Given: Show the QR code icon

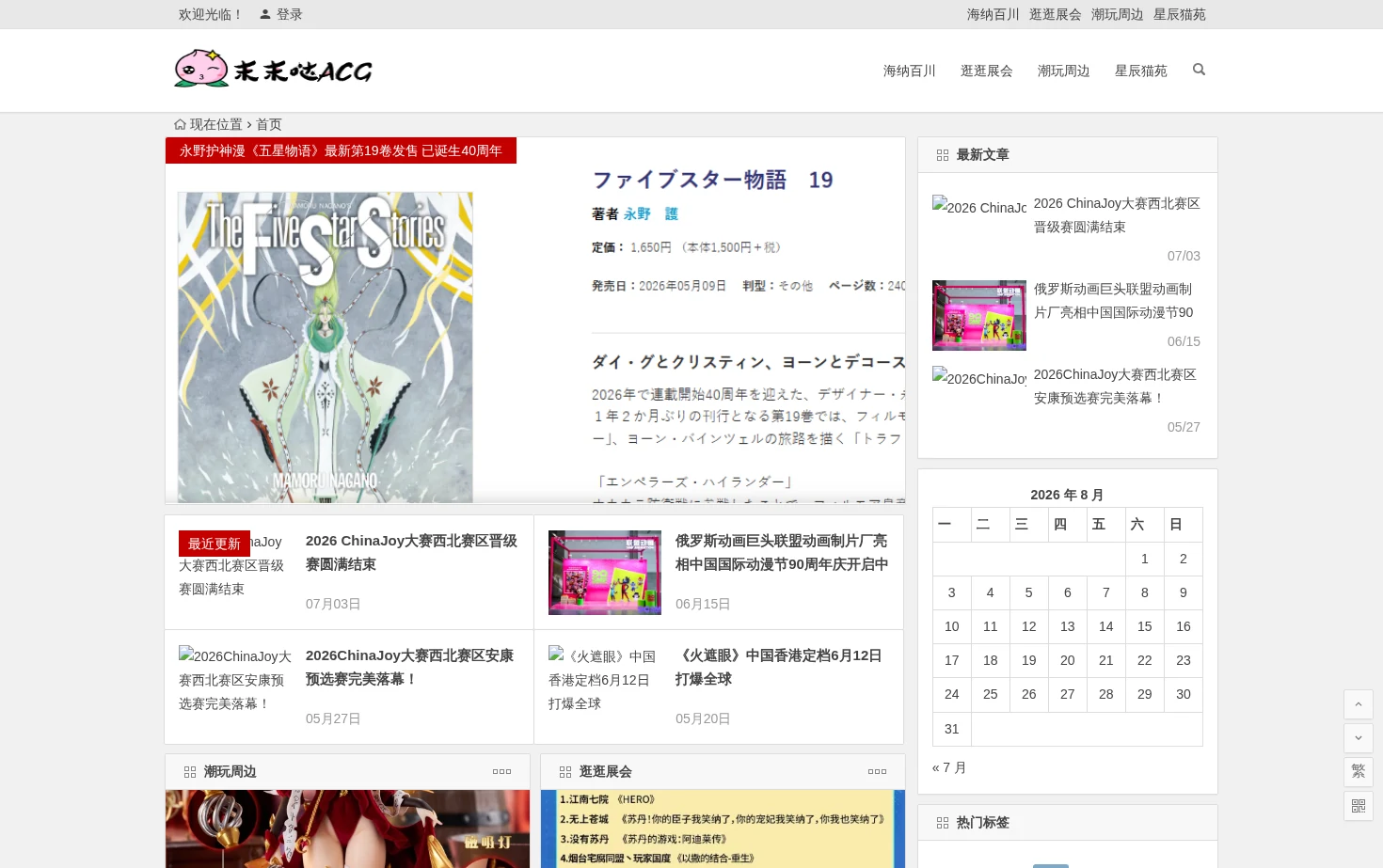Looking at the screenshot, I should 1358,806.
